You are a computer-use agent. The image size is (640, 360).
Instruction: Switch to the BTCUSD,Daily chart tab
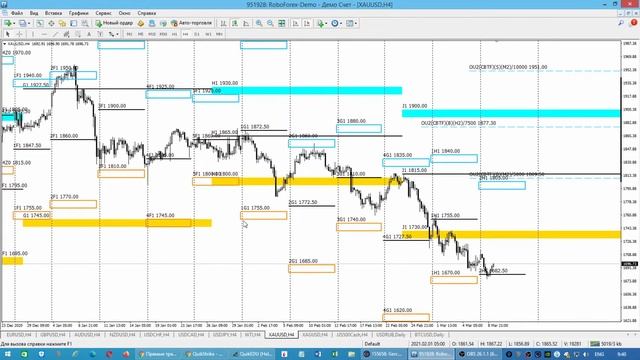pos(429,335)
